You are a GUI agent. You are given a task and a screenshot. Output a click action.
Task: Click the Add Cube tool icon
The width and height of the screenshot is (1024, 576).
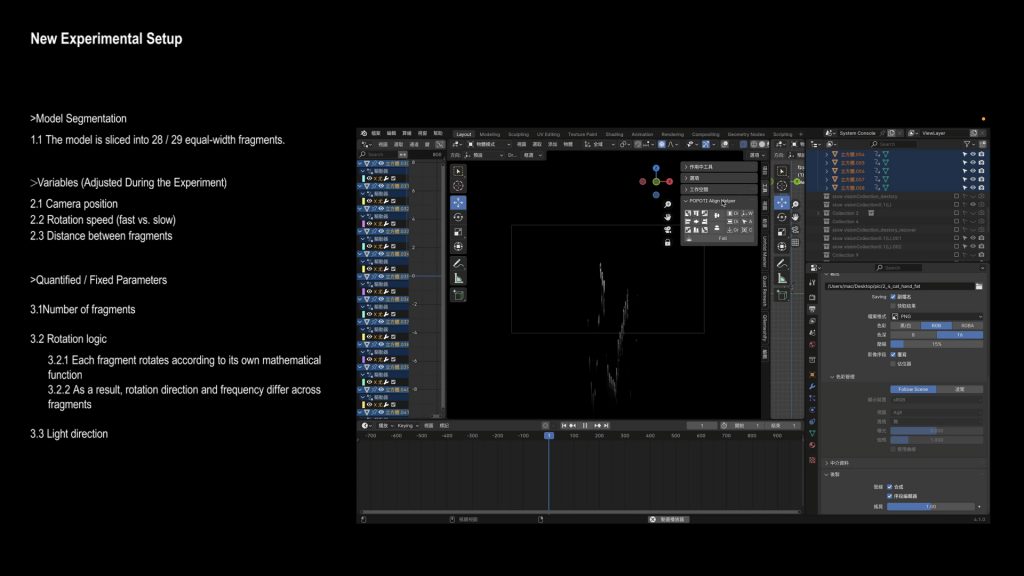458,295
